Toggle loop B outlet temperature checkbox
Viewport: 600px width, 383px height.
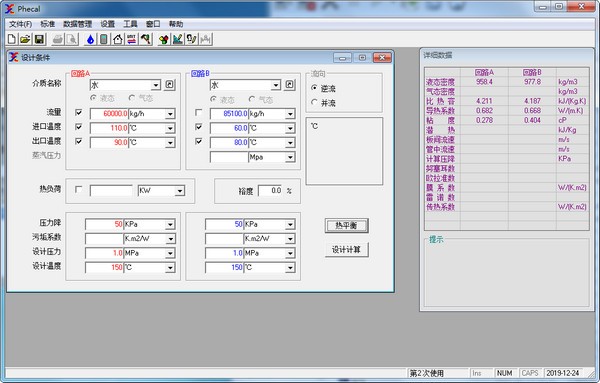[x=199, y=141]
